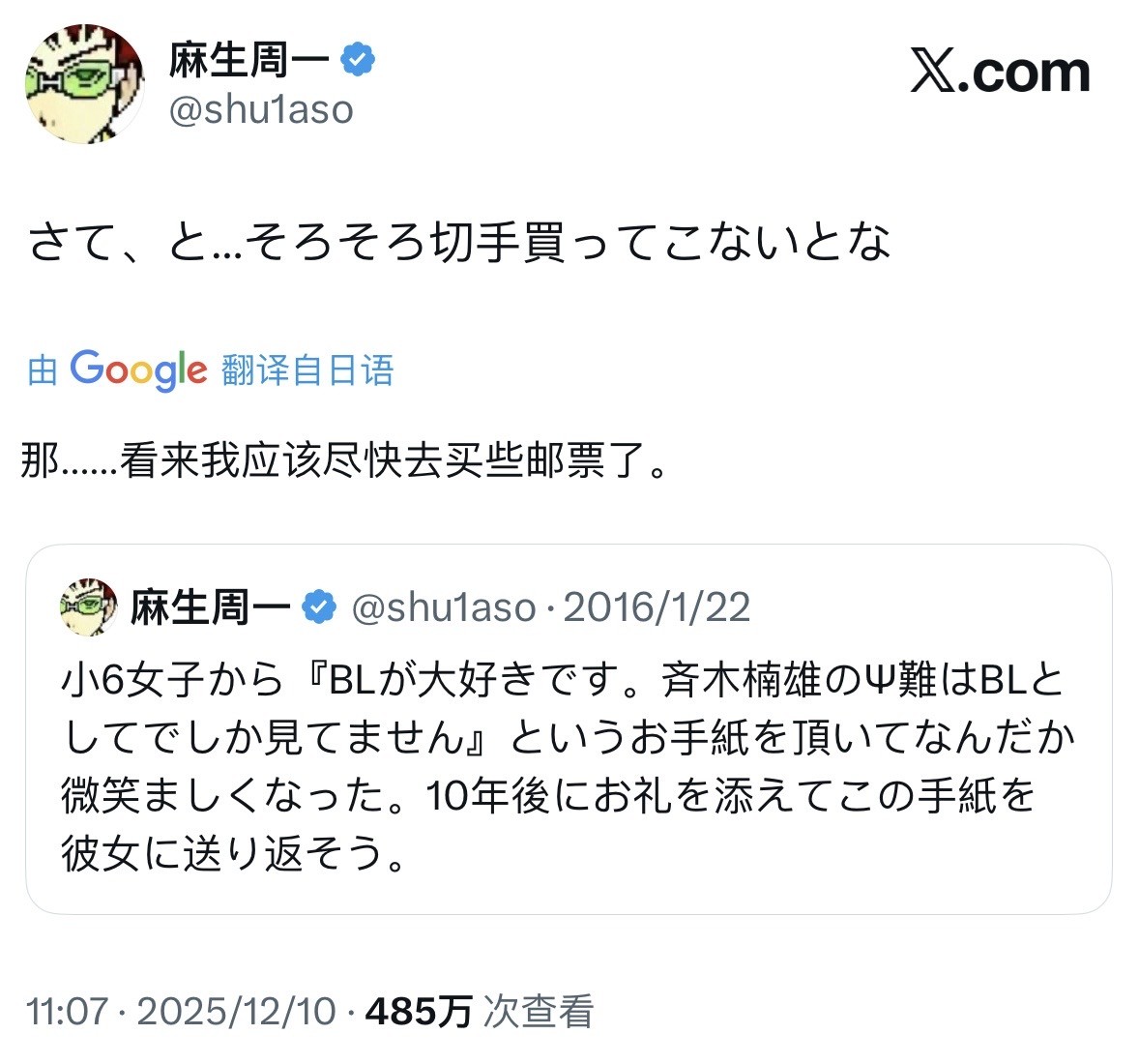Click the 11:07 timestamp at the bottom
The image size is (1139, 1064).
(67, 1012)
